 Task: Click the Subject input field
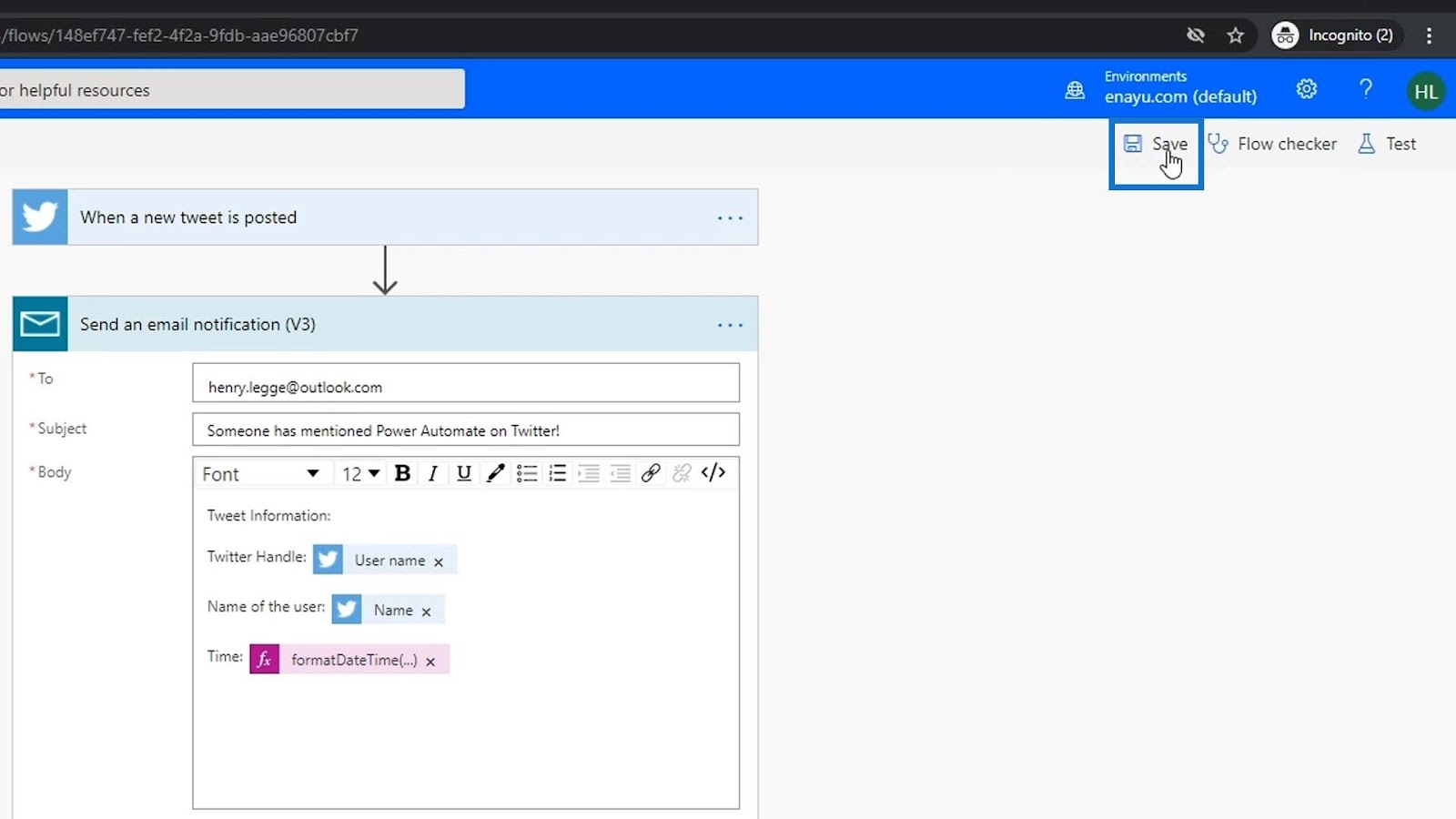(466, 430)
